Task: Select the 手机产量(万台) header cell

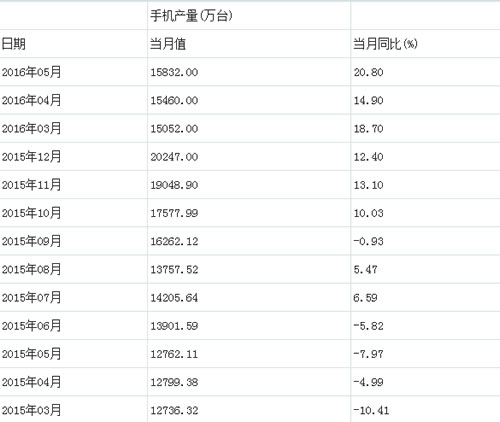Action: [x=191, y=15]
